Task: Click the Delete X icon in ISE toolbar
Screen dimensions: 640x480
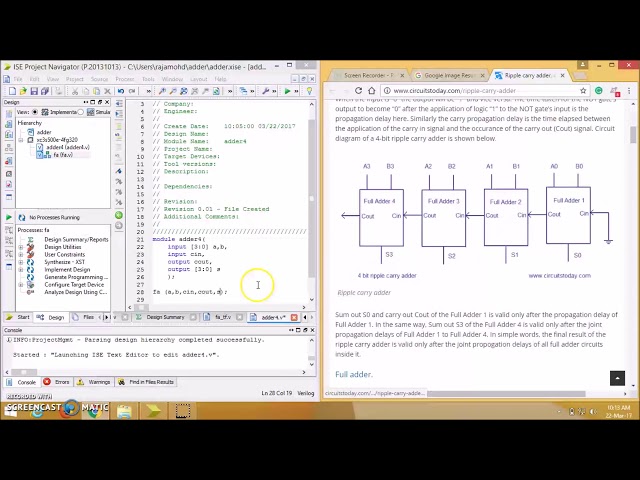Action: (107, 91)
